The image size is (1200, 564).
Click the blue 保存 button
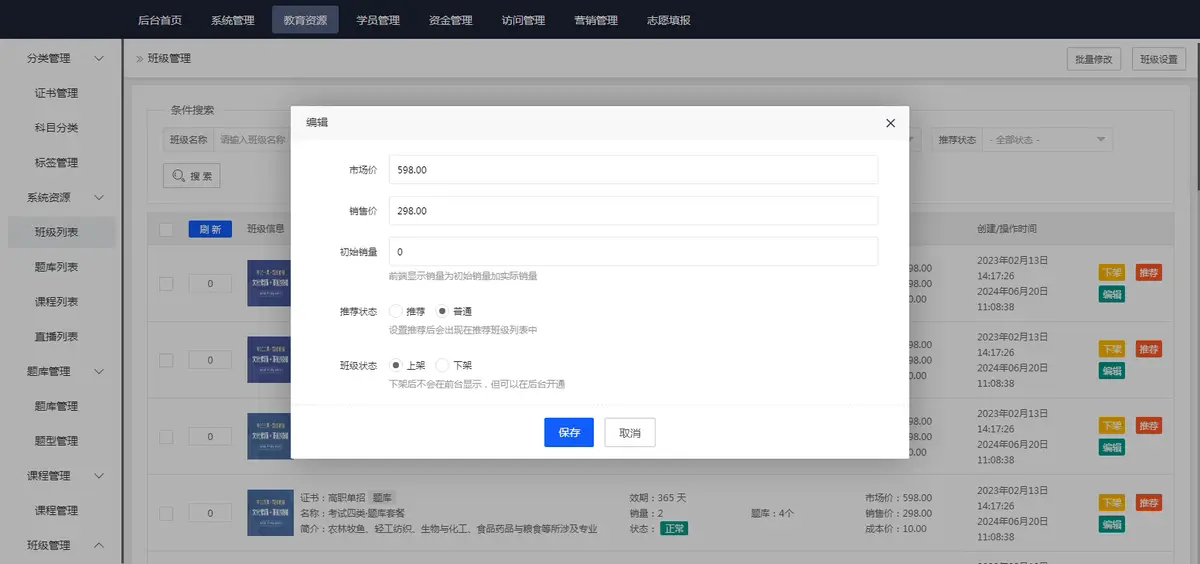(569, 432)
